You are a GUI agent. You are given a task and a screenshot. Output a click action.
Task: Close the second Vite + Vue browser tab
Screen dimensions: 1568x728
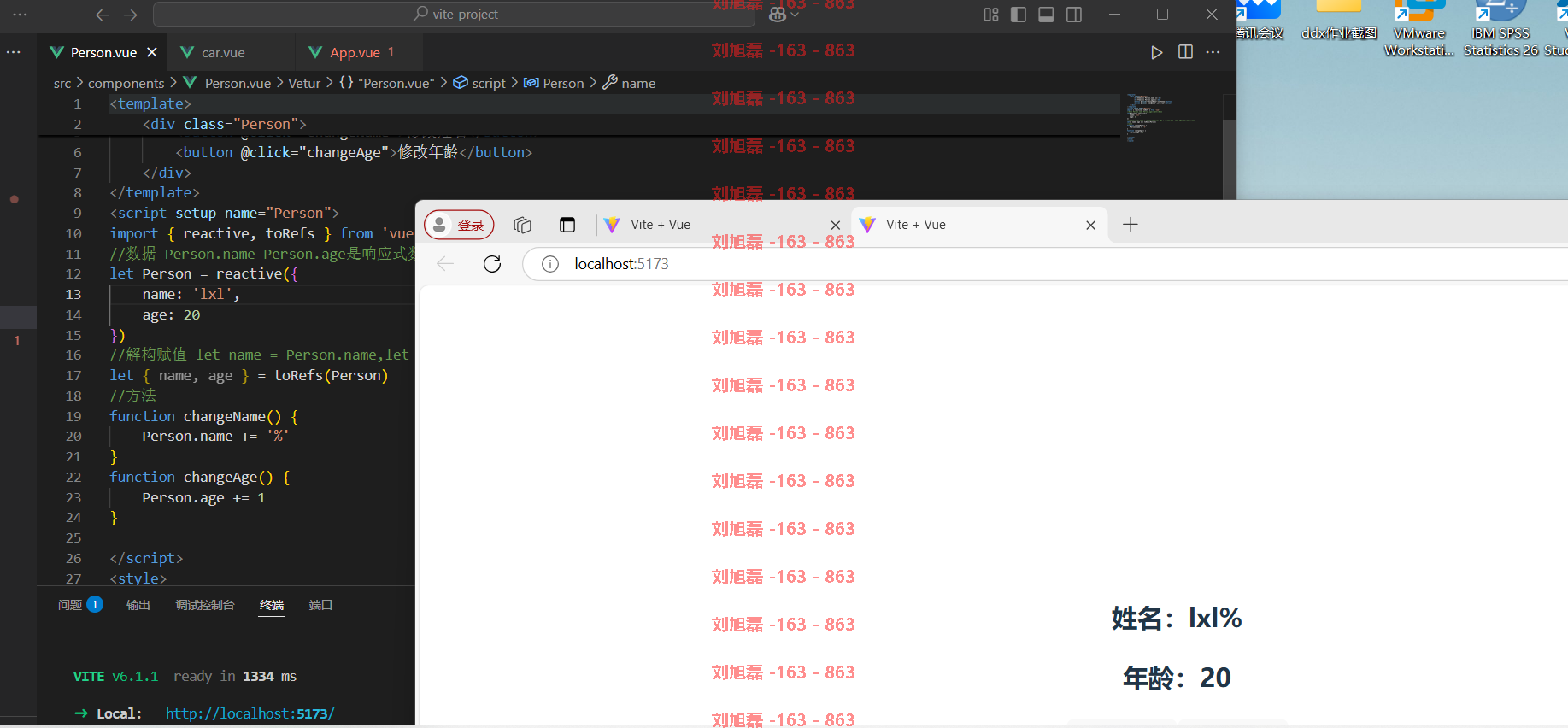click(x=1090, y=226)
